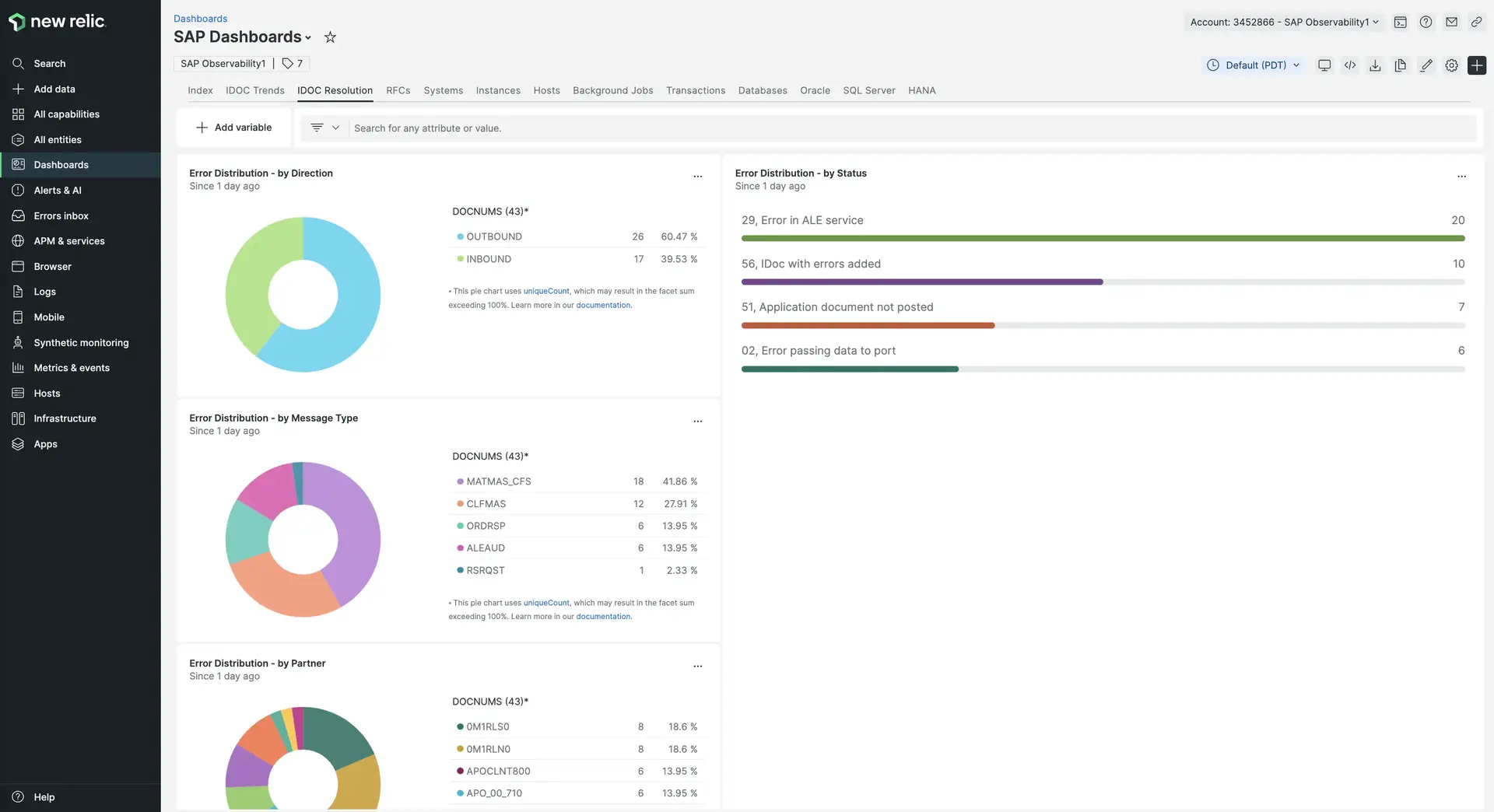Screen dimensions: 1494x812
Task: Open the Account: 3452866 account switcher
Action: [1282, 22]
